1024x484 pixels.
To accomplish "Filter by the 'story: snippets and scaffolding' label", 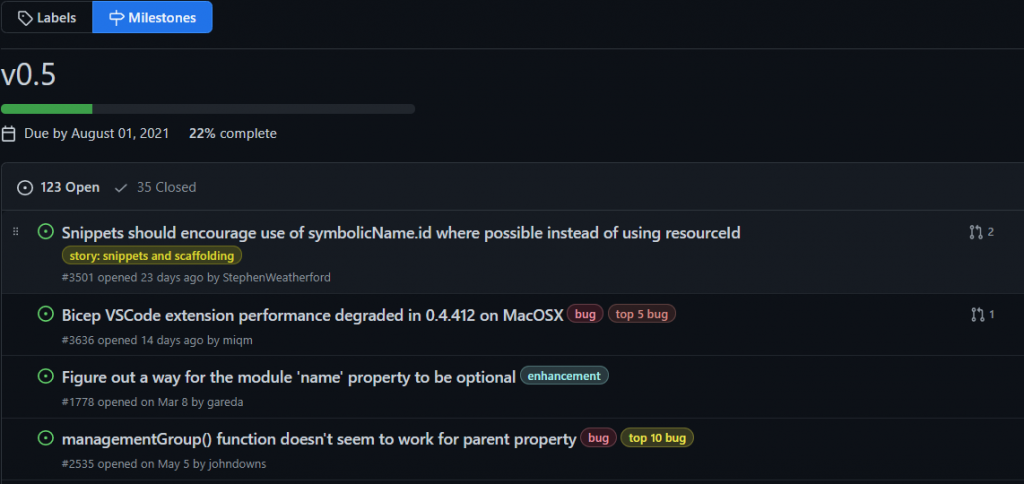I will point(152,256).
